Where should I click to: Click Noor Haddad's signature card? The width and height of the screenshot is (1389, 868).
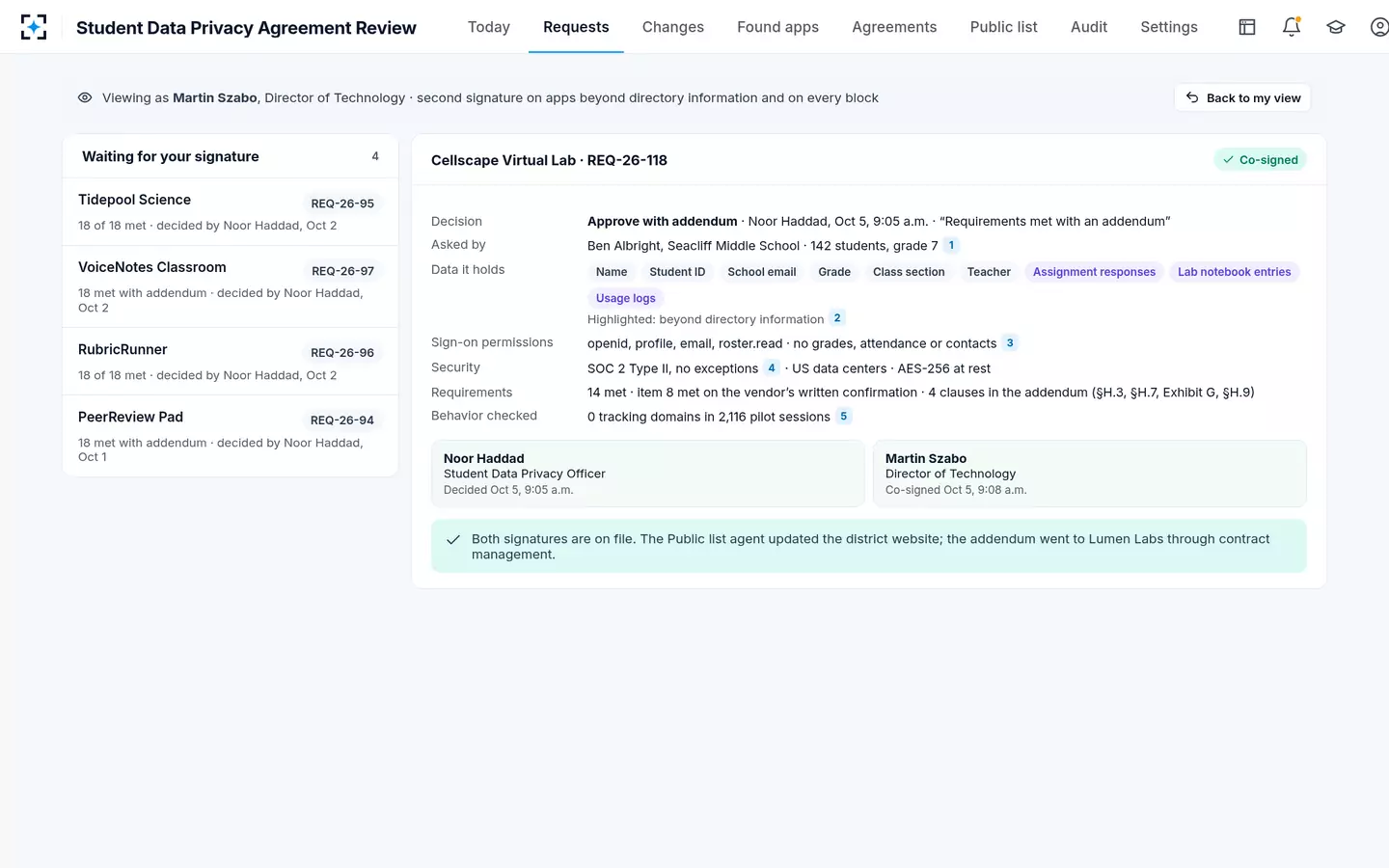click(x=648, y=474)
